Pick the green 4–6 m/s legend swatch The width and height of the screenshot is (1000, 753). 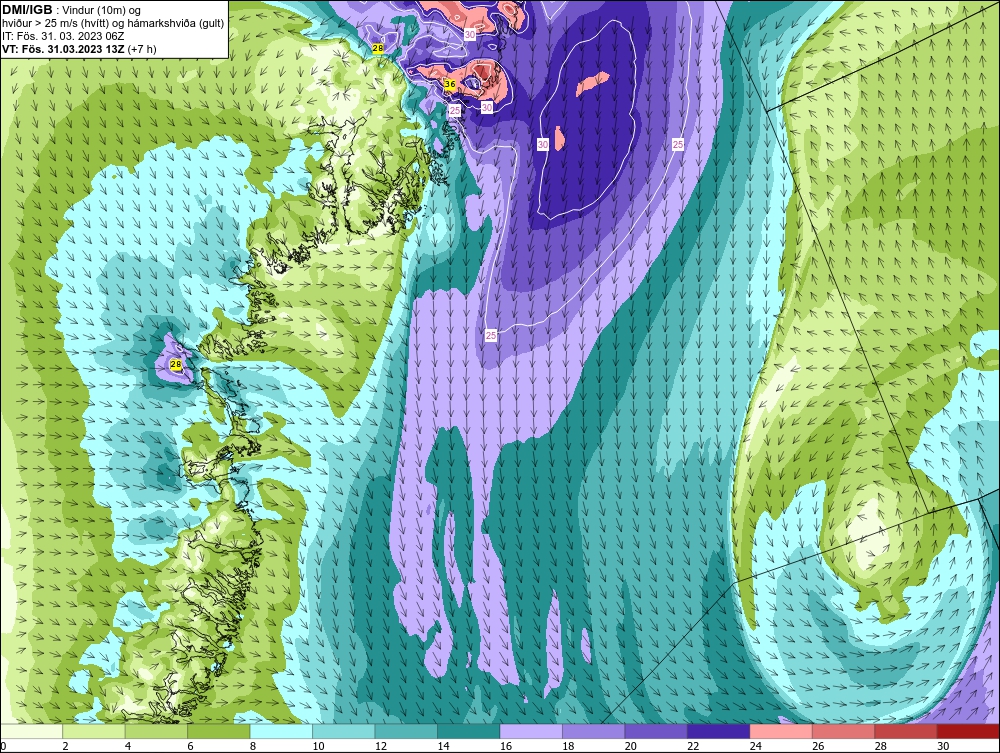156,731
